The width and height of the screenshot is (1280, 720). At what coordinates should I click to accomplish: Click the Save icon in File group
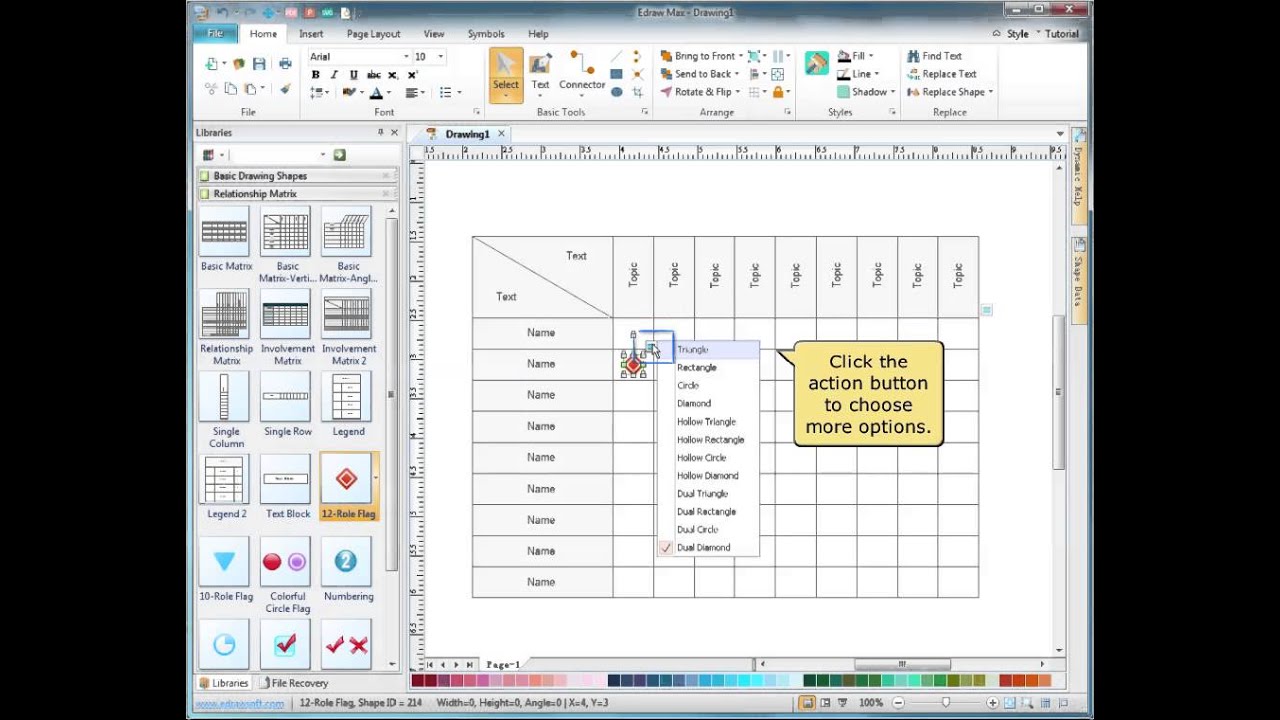259,64
